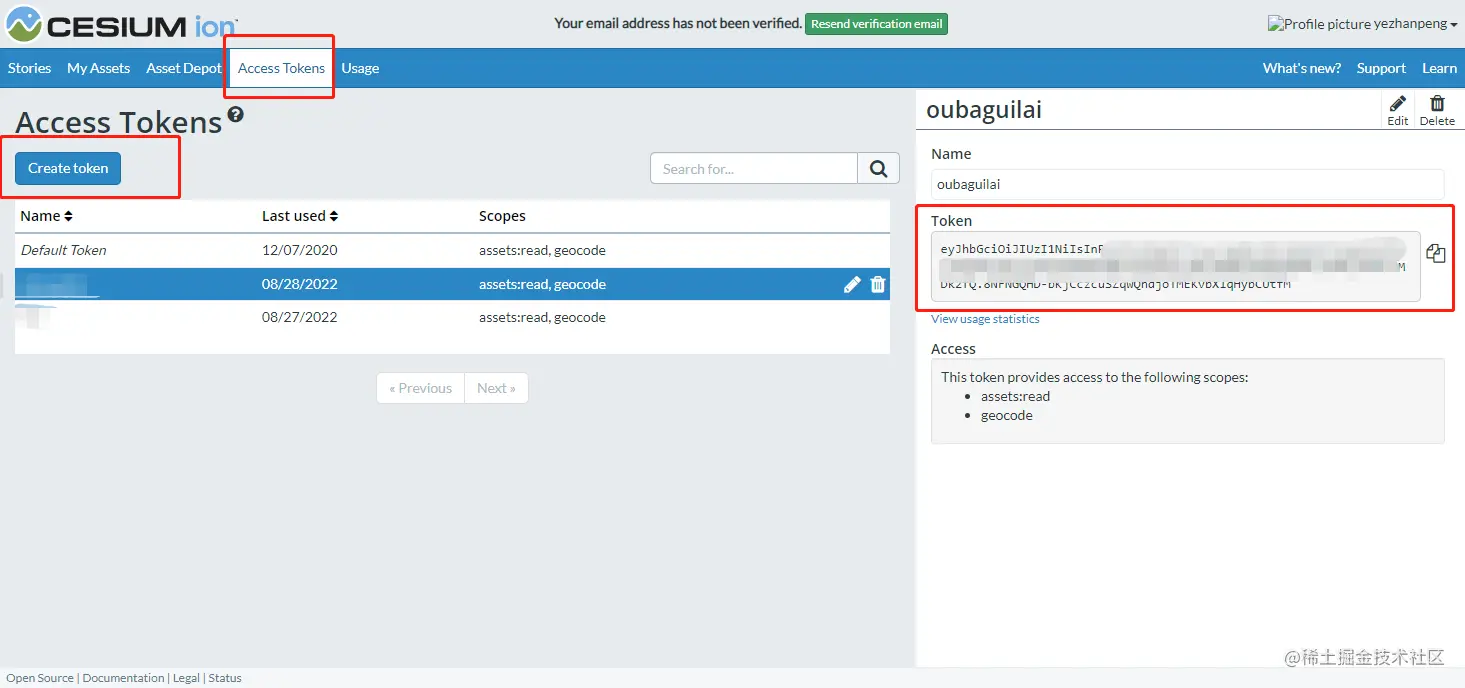Sort tokens by Last used column

(300, 216)
